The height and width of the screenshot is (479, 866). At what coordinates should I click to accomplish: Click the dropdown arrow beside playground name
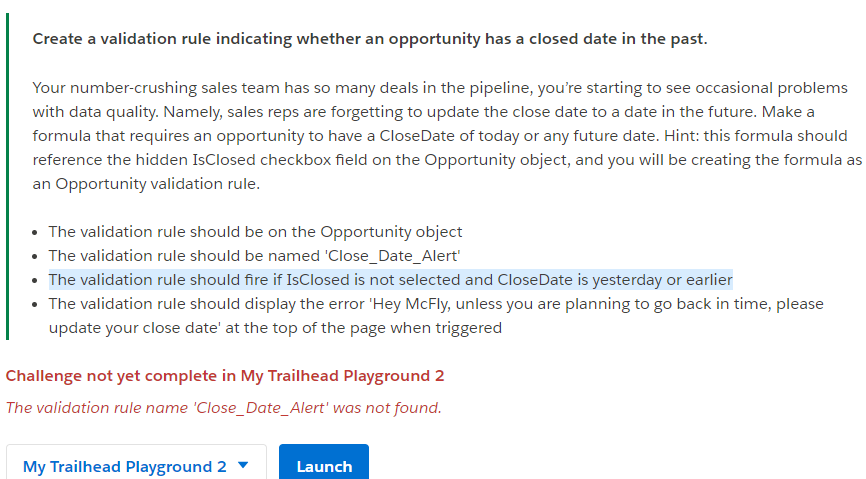click(x=243, y=465)
